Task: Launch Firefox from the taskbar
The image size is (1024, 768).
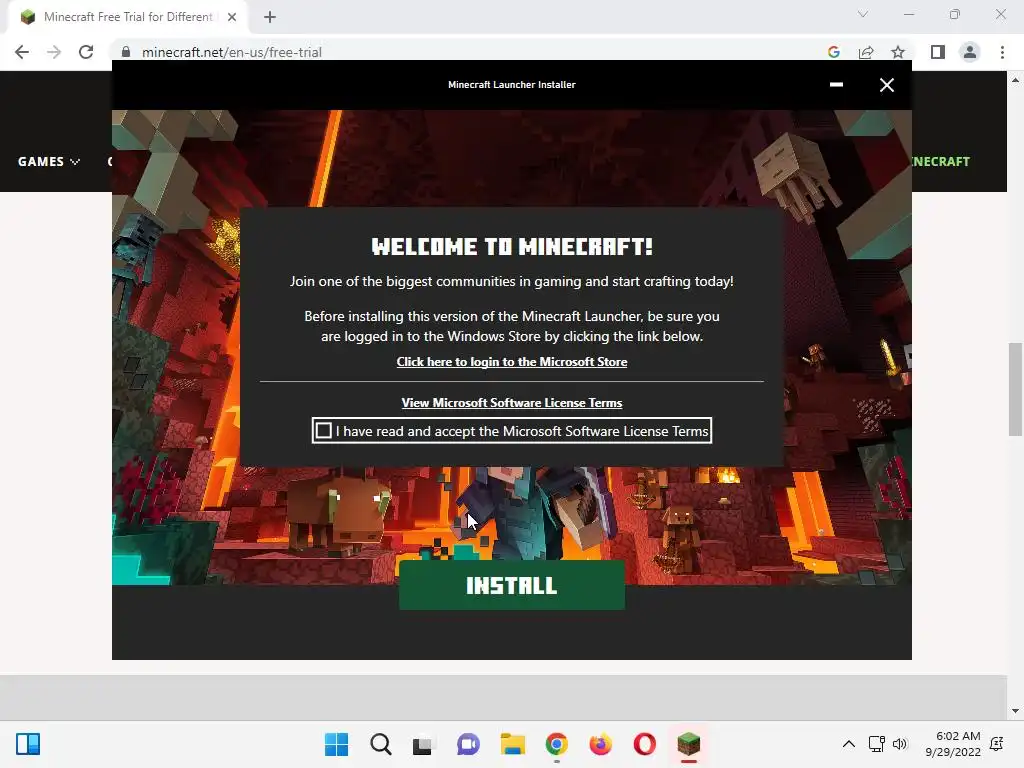Action: pos(600,744)
